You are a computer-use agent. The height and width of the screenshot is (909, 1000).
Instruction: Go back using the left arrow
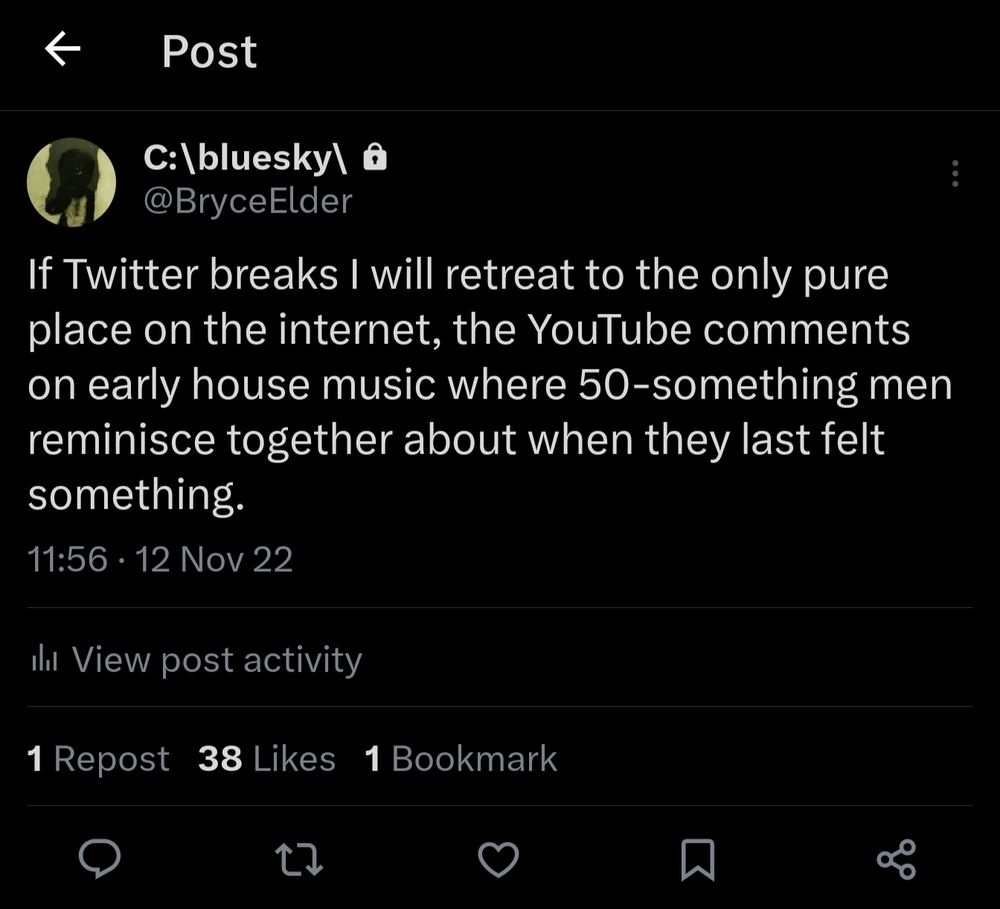coord(63,51)
